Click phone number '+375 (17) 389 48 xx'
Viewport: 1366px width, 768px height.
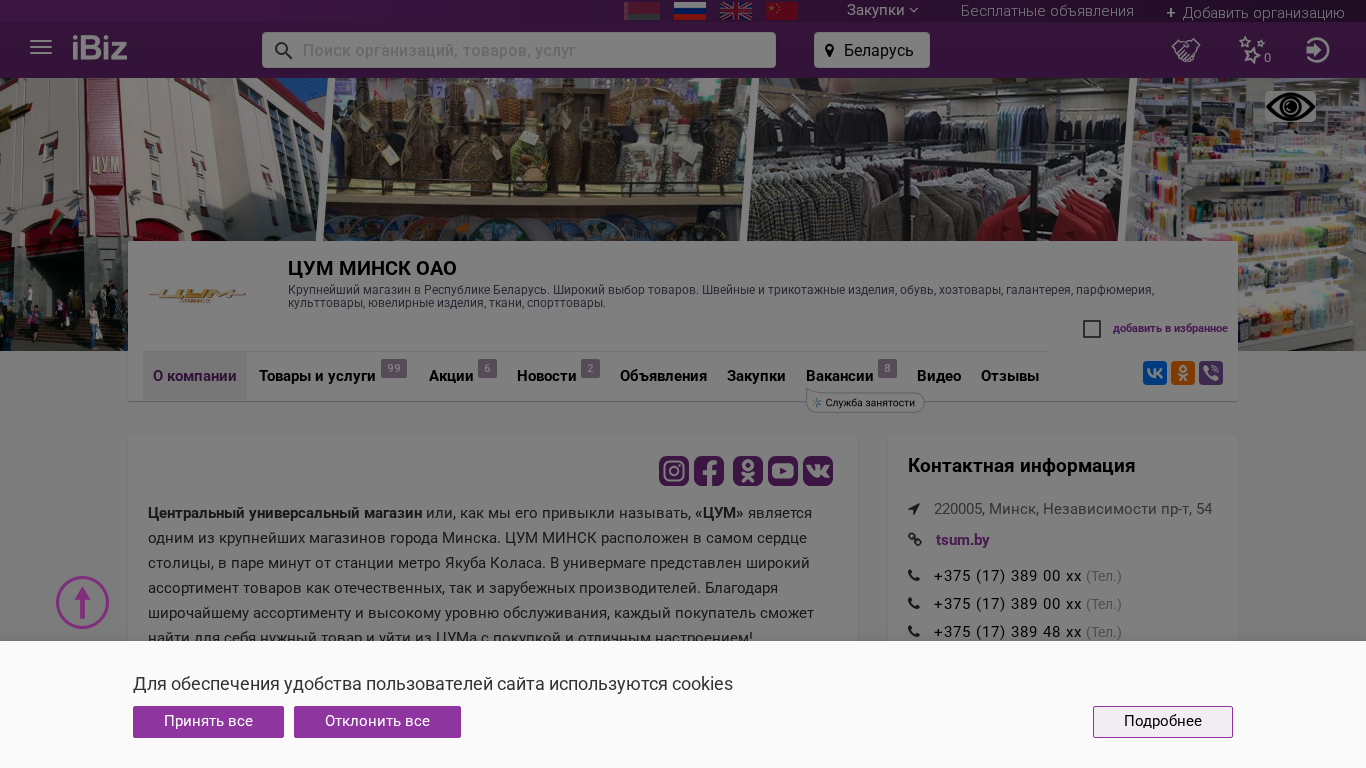pyautogui.click(x=1007, y=632)
